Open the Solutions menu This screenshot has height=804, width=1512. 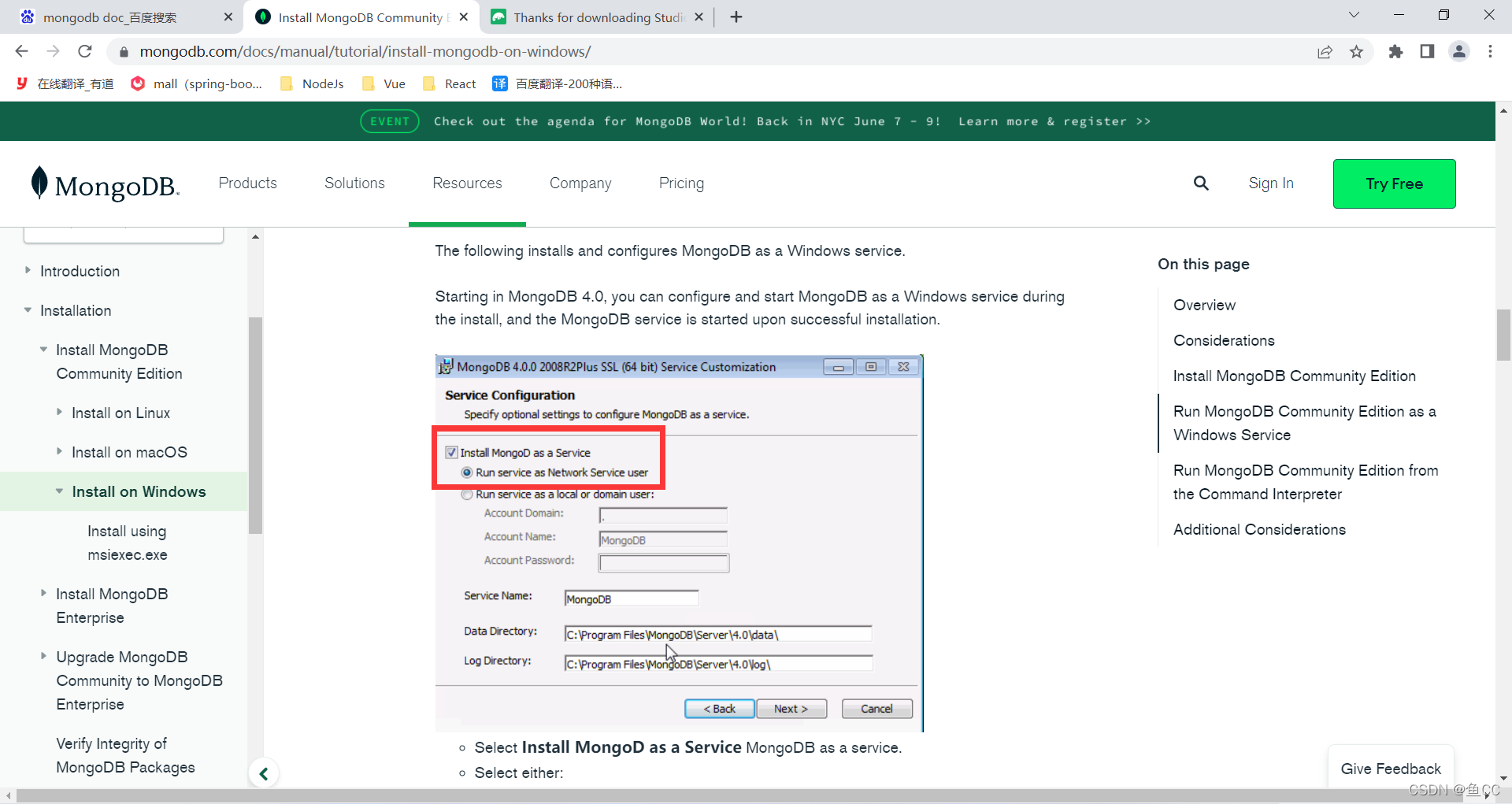click(x=354, y=183)
